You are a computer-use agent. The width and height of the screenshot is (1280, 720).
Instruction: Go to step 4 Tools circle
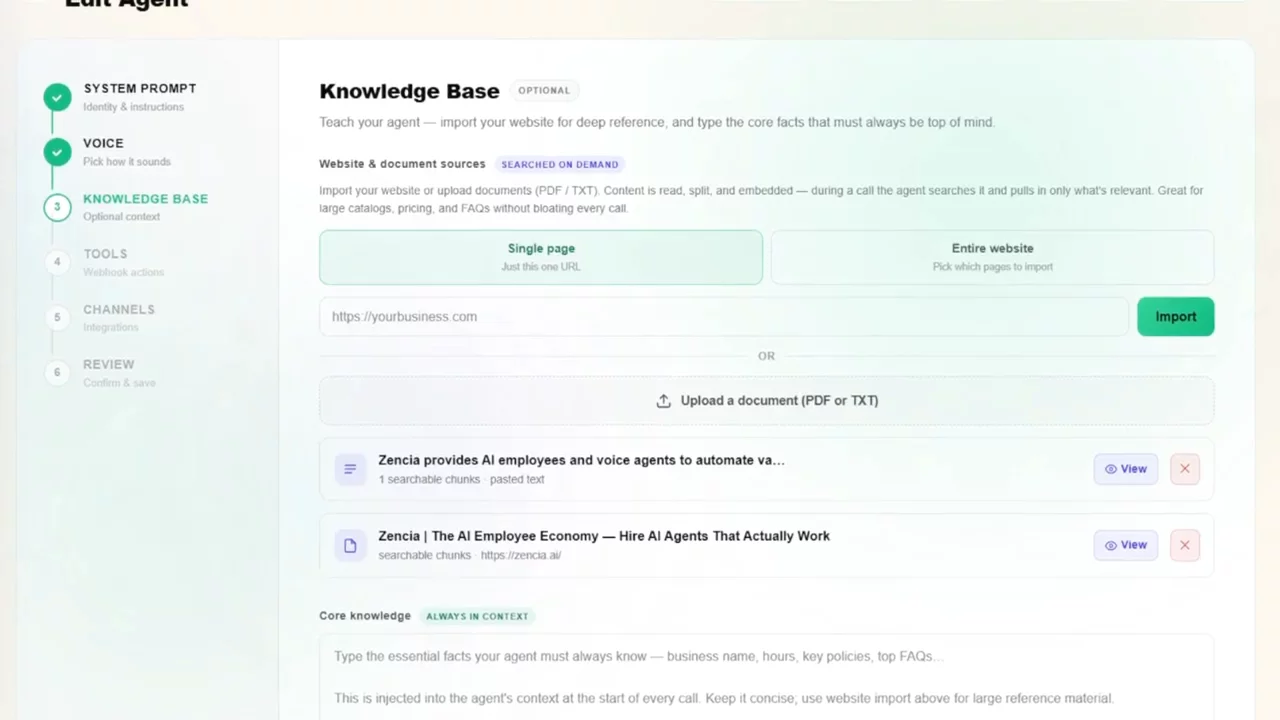57,262
